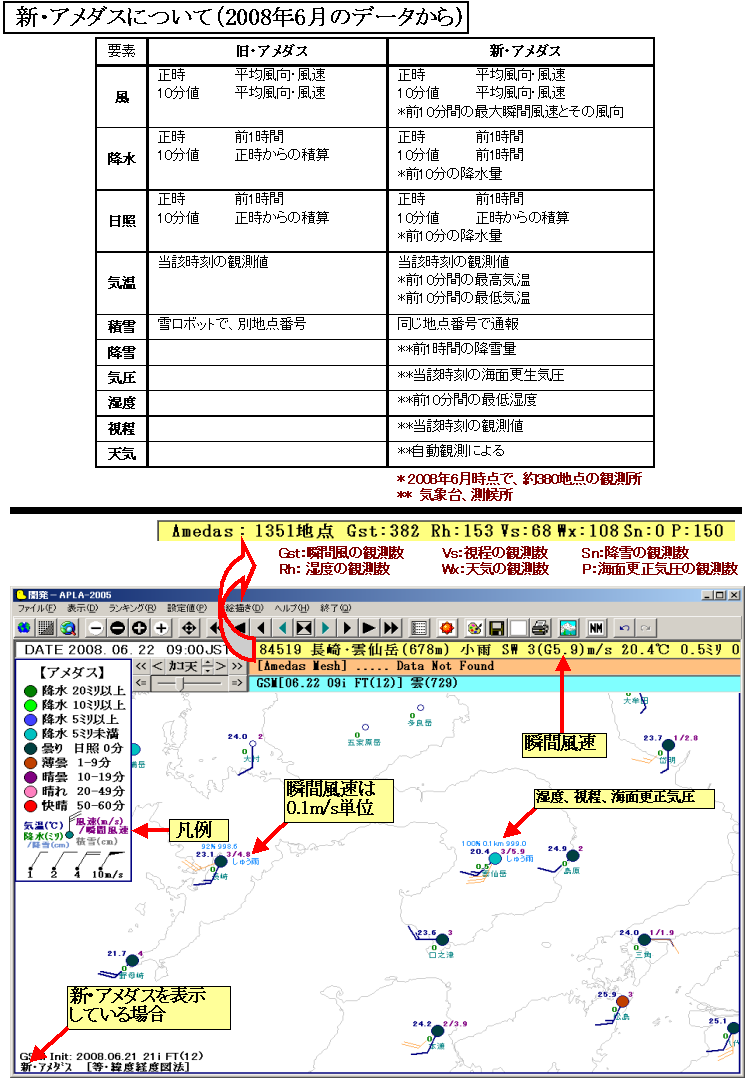Click the 降水 5ミリ以上 blue swatch

30,720
